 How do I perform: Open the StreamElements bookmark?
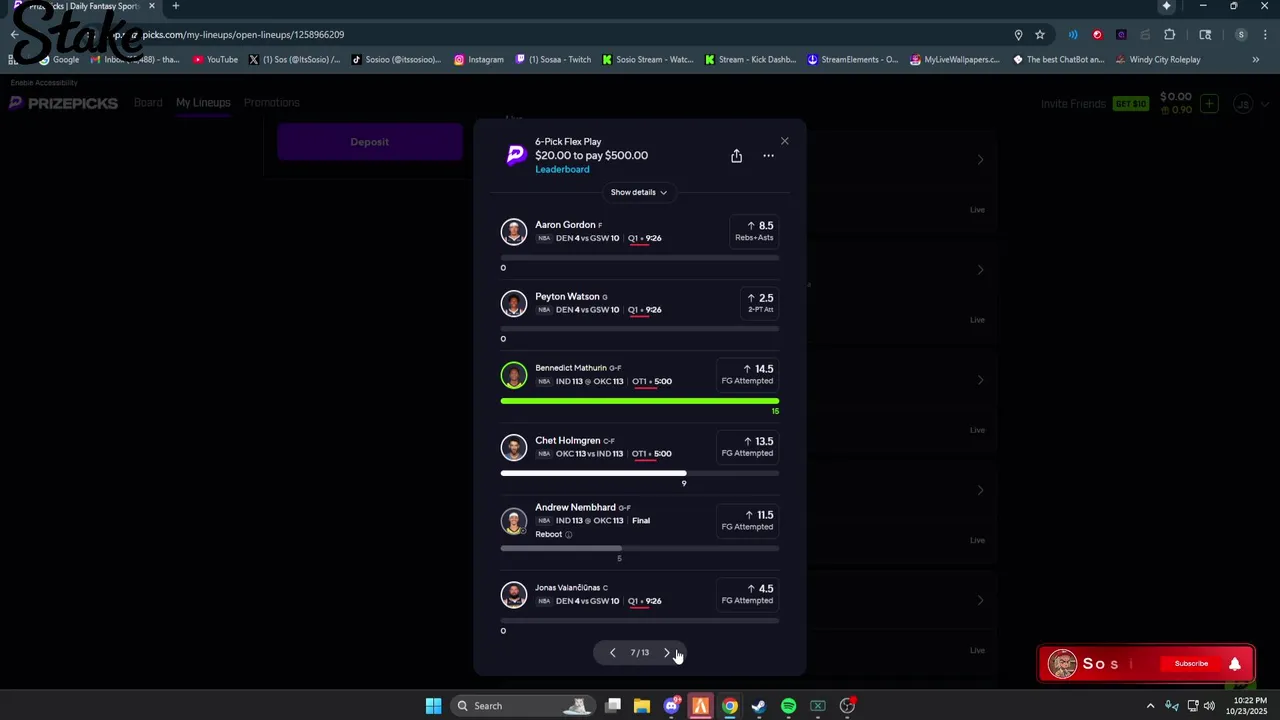point(853,60)
